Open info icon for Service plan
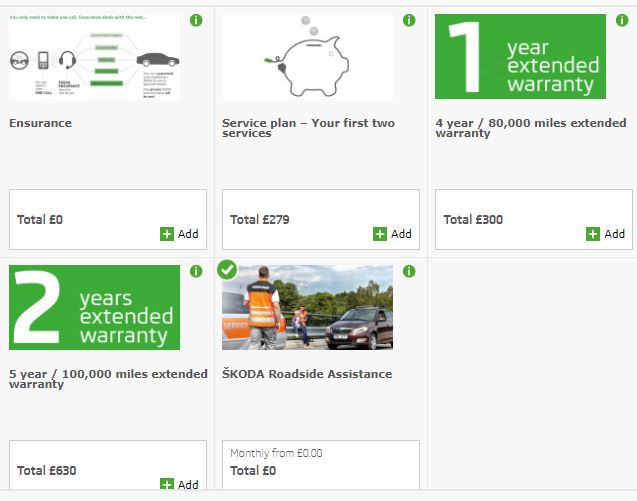Viewport: 637px width, 501px height. coord(409,20)
